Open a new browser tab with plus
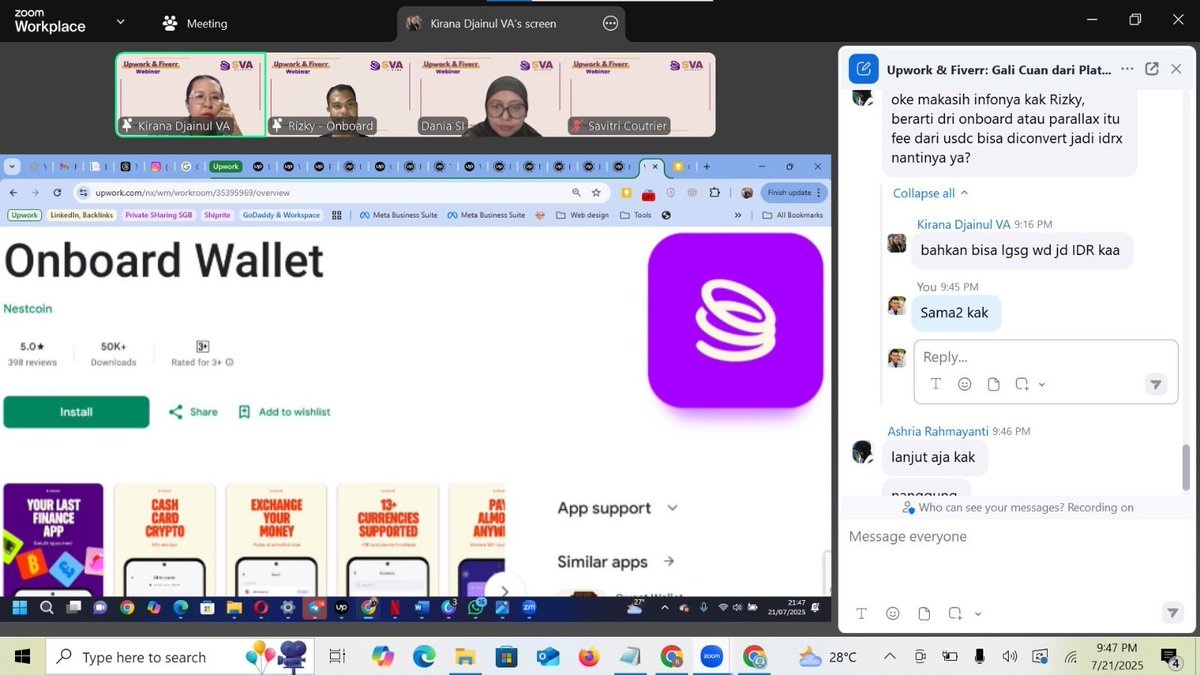 tap(707, 166)
